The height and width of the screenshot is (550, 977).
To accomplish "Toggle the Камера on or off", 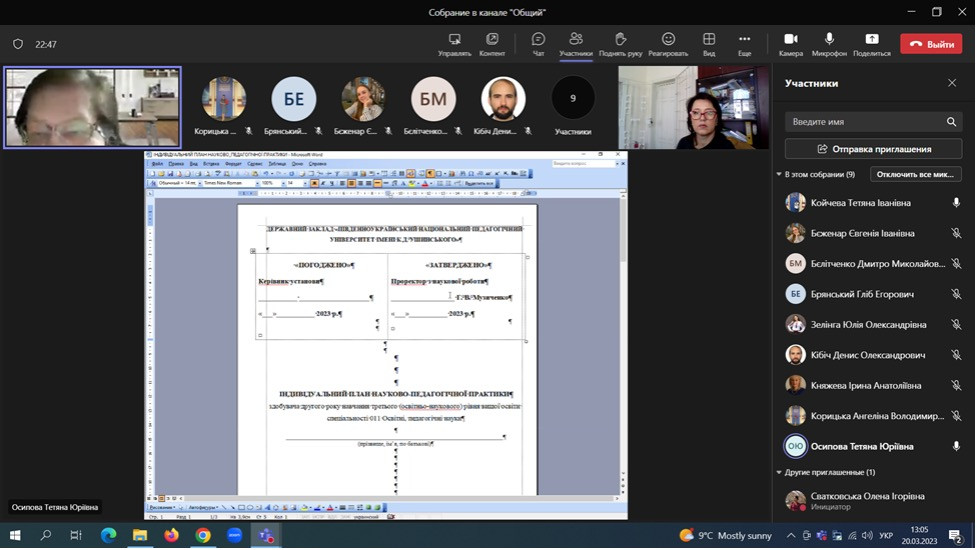I will point(790,44).
